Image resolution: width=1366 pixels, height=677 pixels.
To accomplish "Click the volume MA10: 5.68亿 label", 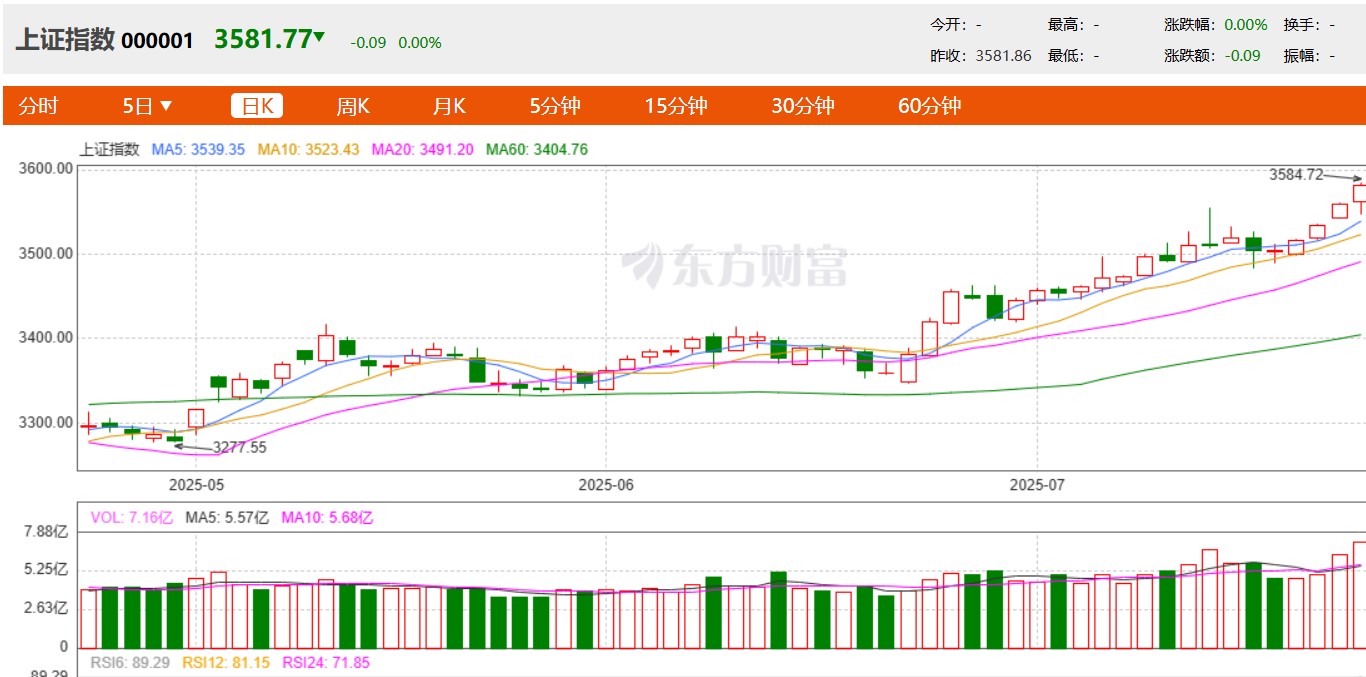I will (327, 518).
